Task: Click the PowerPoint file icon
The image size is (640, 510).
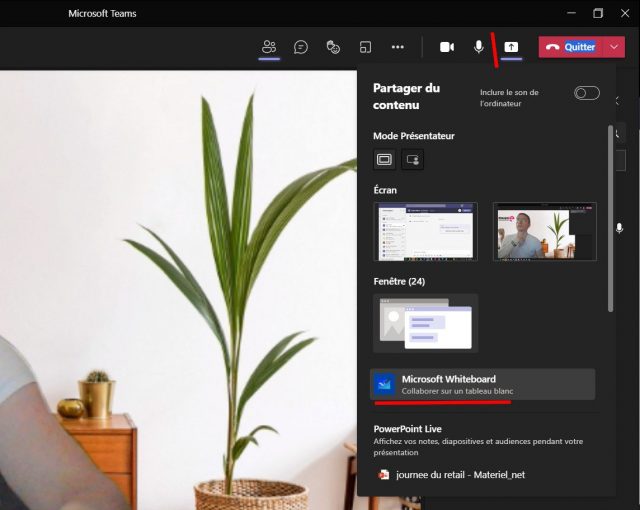Action: click(383, 475)
